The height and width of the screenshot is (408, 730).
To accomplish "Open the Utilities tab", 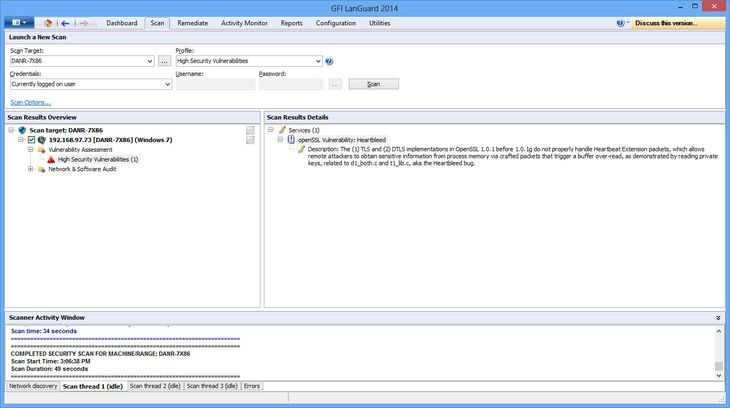I will [x=380, y=23].
